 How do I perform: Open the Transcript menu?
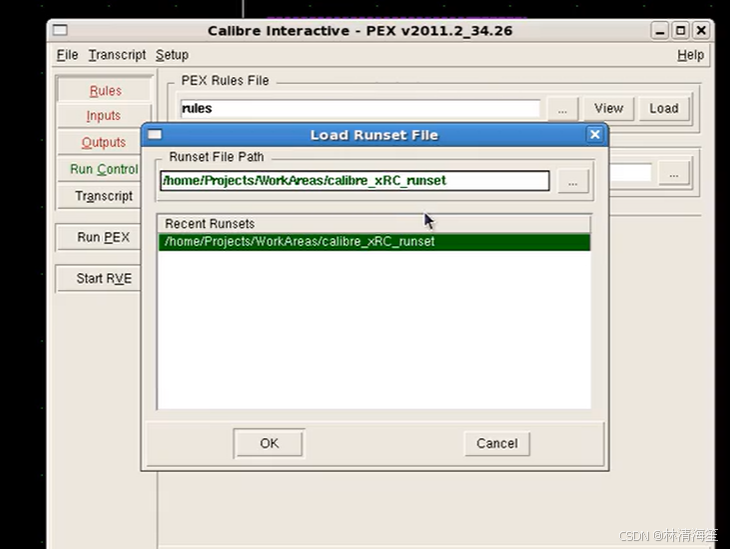(117, 55)
